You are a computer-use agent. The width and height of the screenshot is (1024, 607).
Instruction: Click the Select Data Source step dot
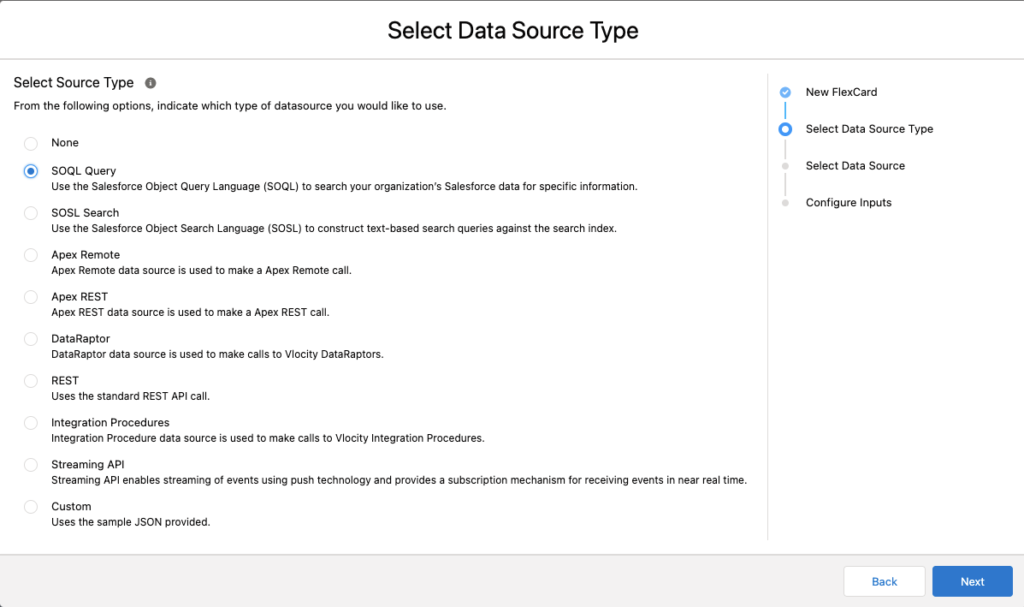coord(785,166)
